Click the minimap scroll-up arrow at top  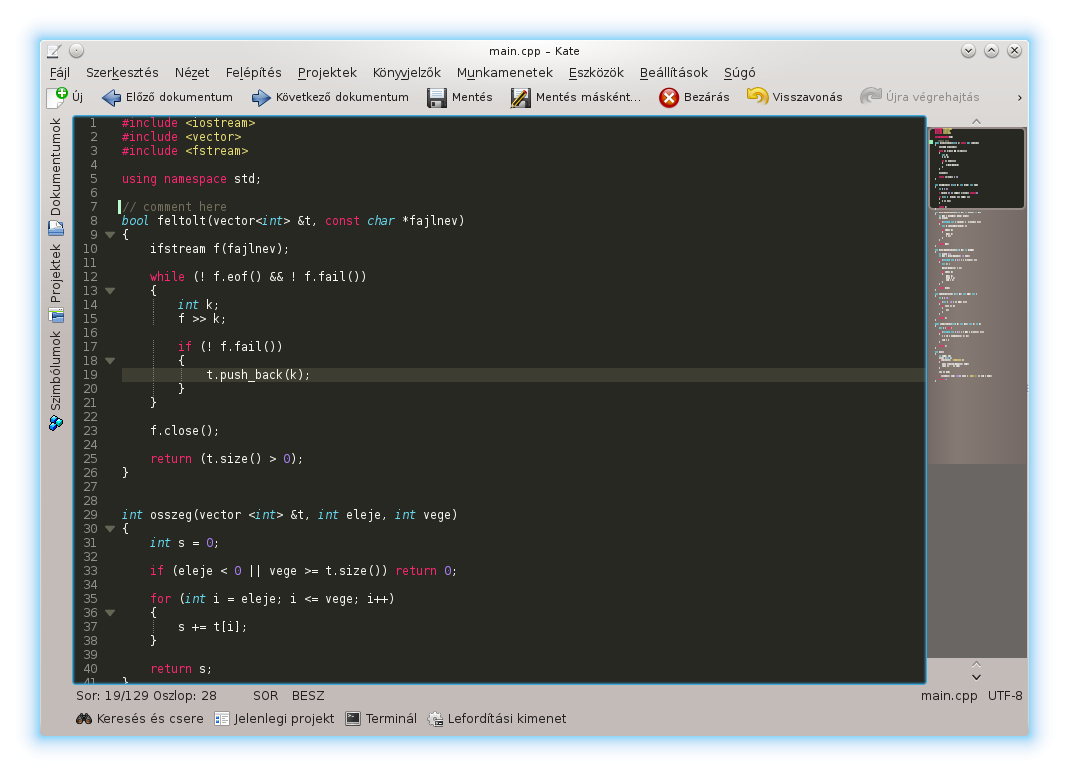pos(976,121)
